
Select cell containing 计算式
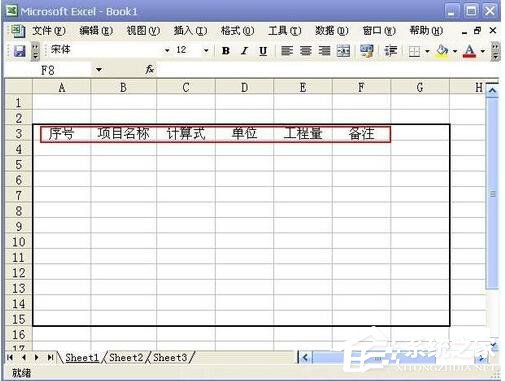click(186, 134)
